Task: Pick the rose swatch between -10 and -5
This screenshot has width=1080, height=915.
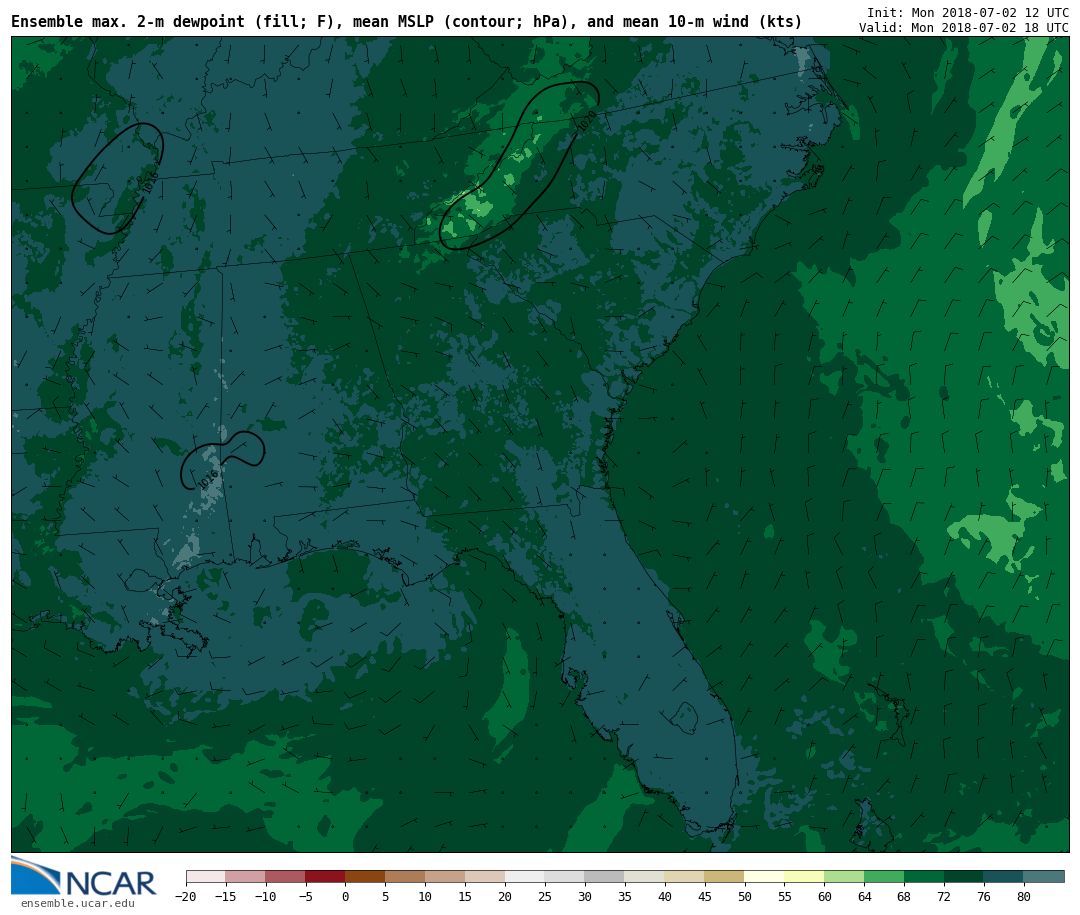Action: (x=285, y=876)
